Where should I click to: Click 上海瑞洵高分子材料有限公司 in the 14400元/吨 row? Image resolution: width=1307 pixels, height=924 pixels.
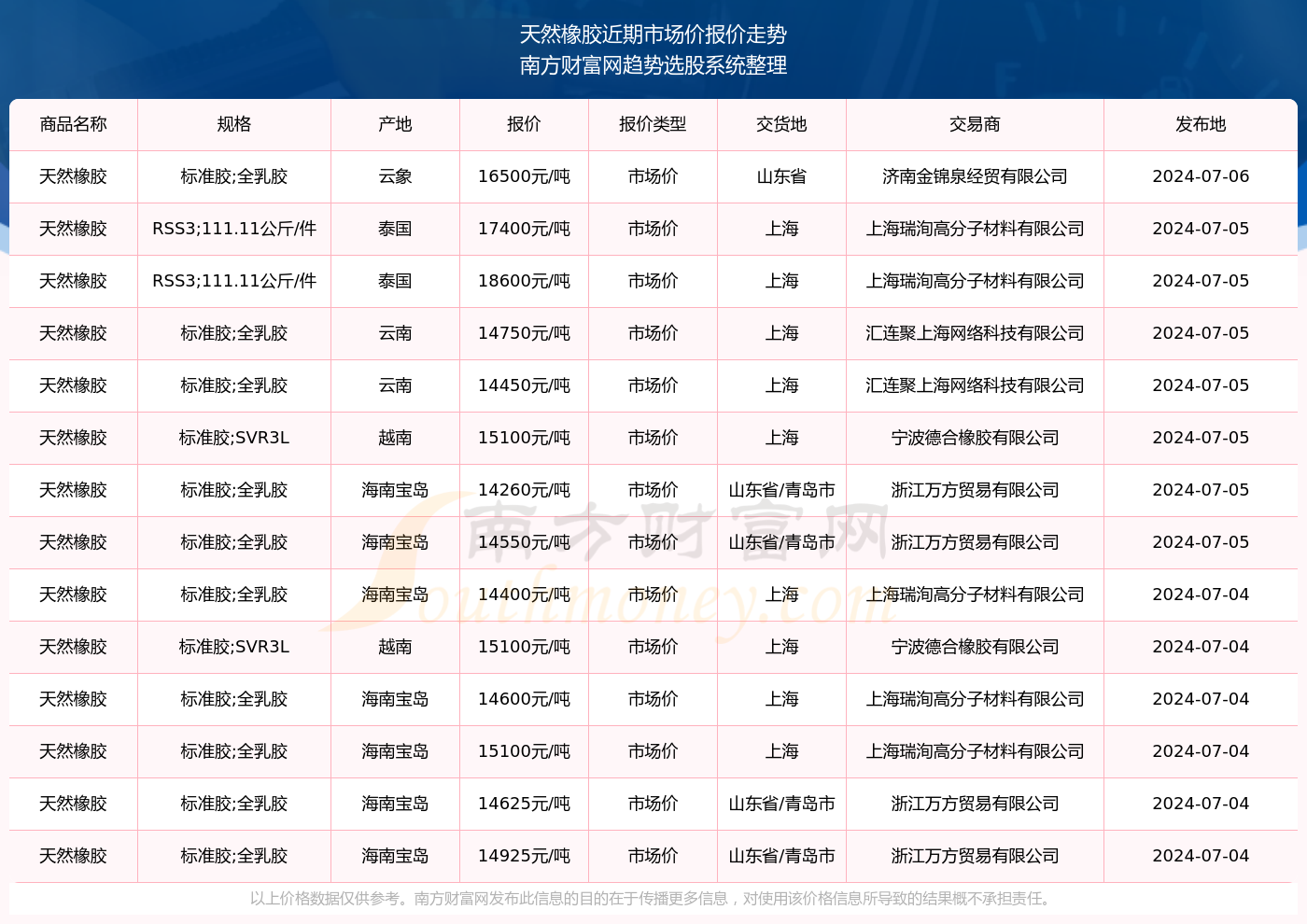(975, 595)
